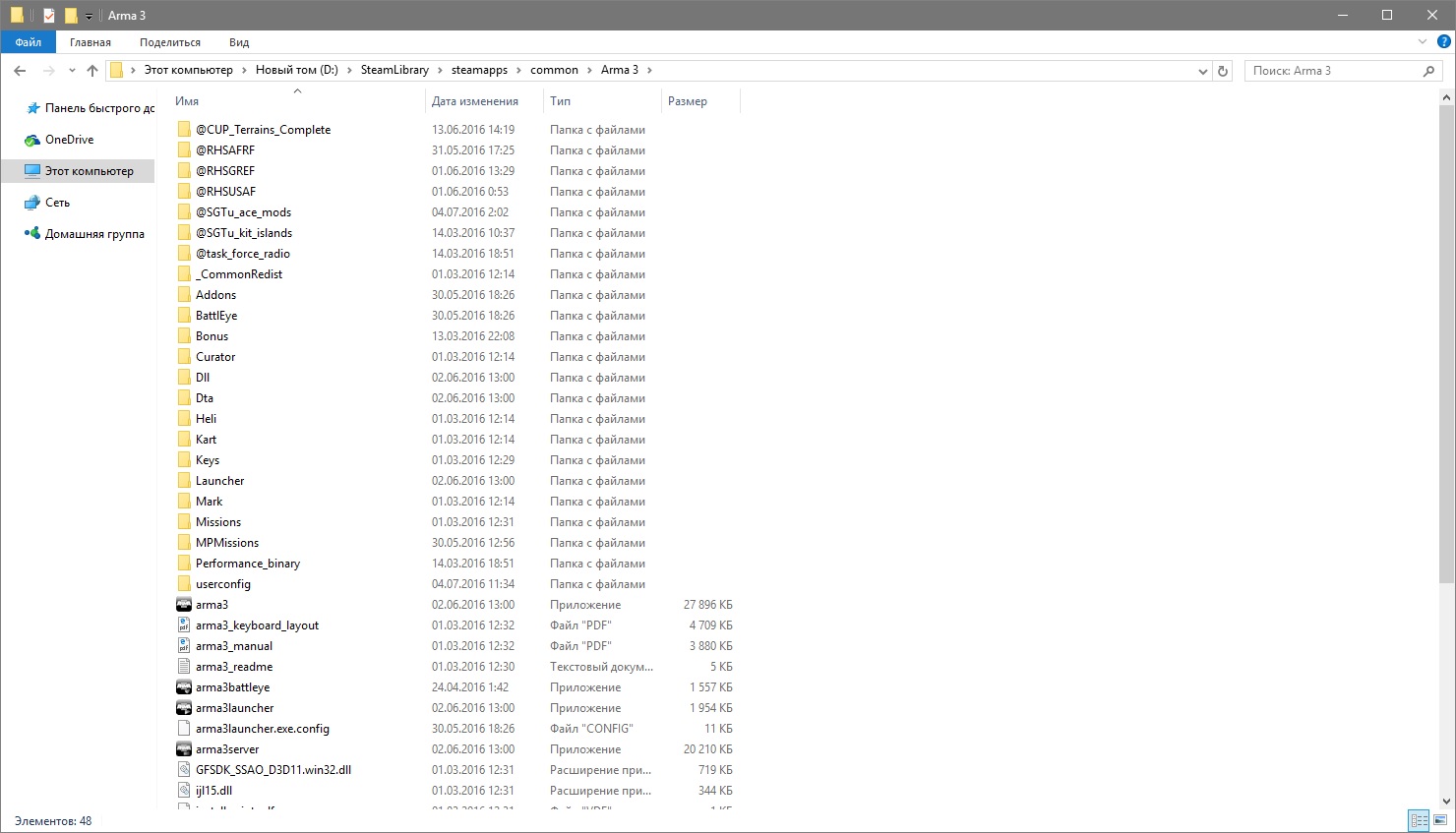The image size is (1456, 833).
Task: Click the Сеть network icon
Action: pos(32,203)
